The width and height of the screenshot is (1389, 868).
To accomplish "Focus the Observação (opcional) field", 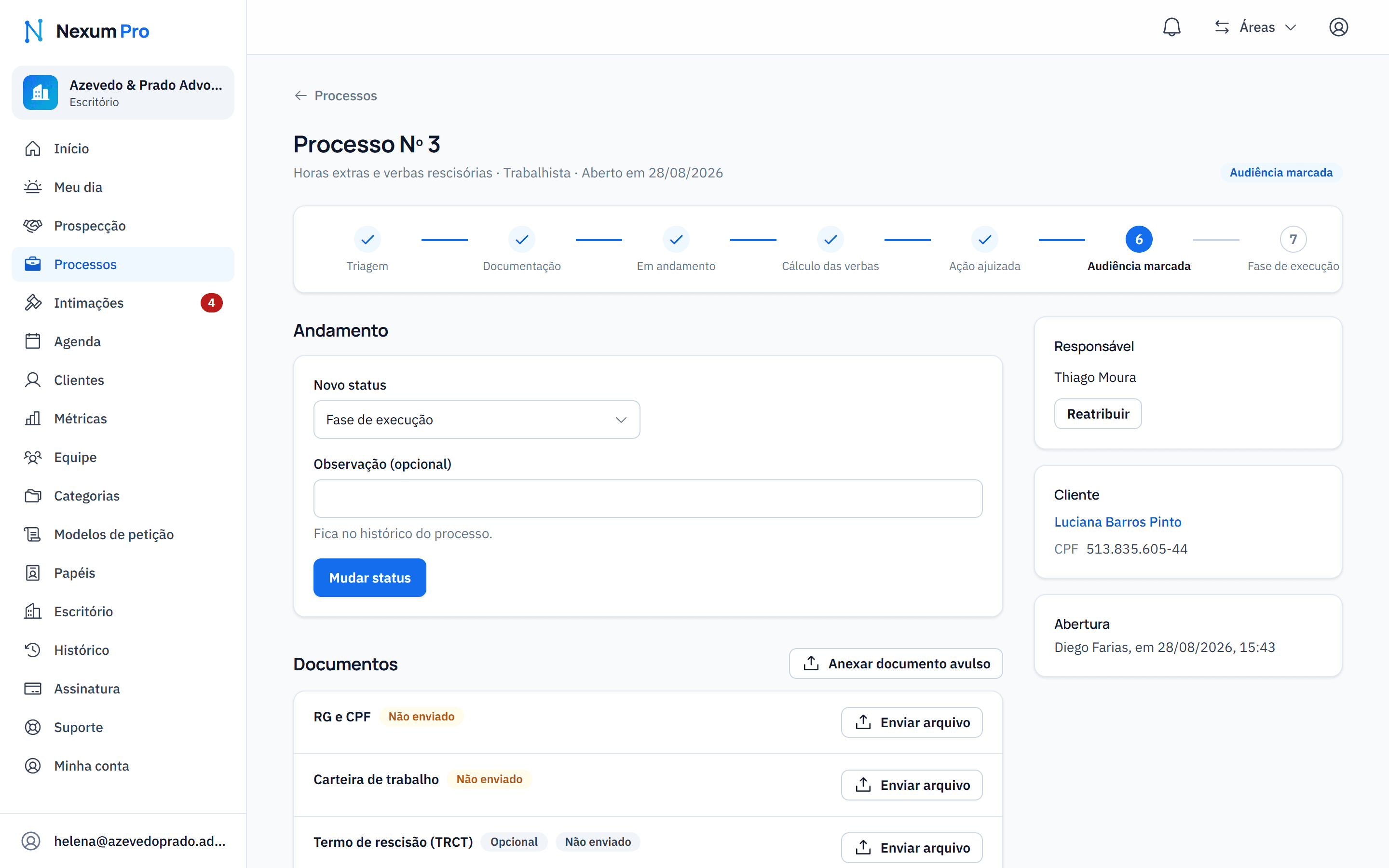I will point(648,498).
